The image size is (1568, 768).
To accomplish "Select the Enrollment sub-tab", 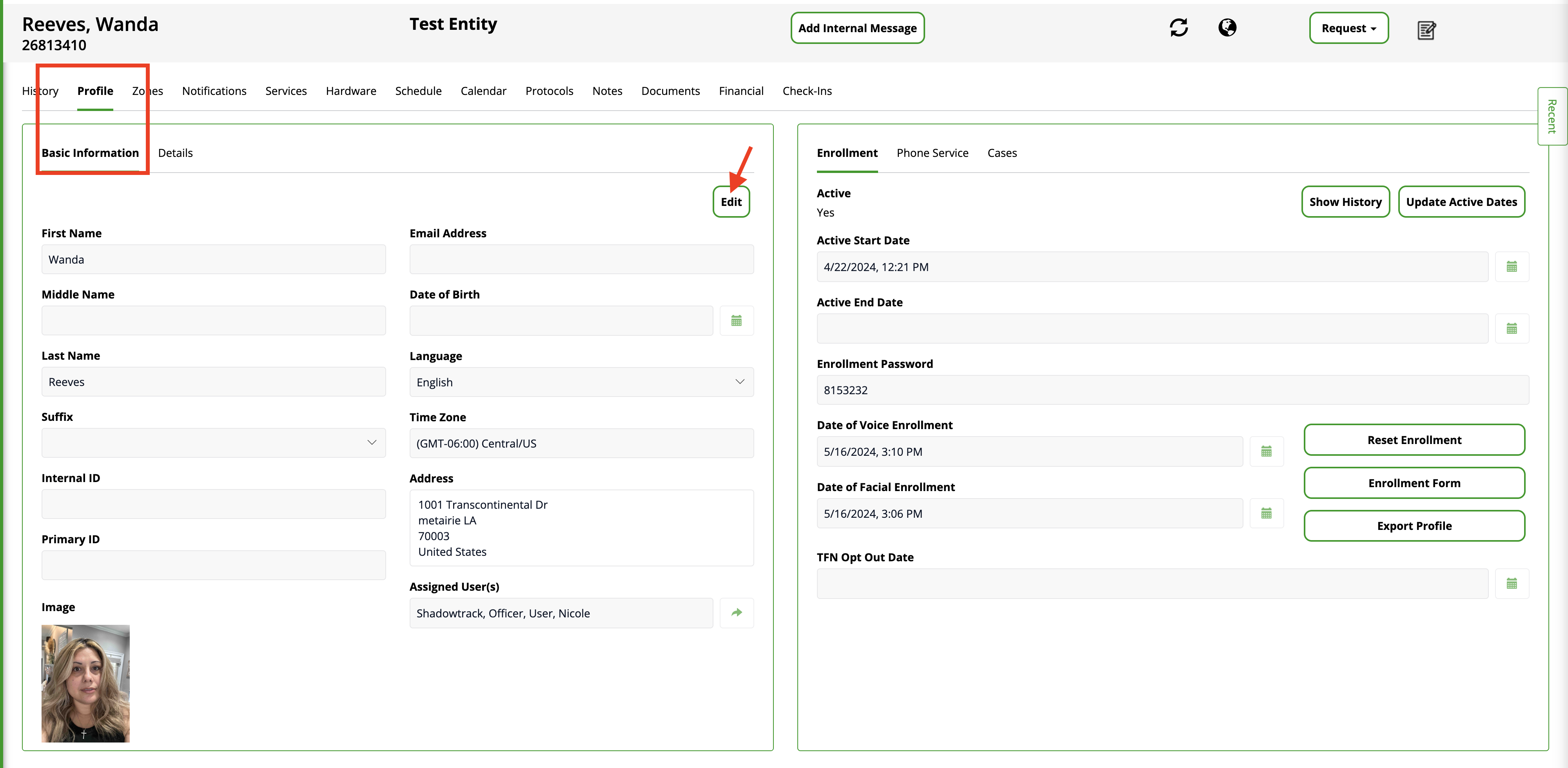I will coord(847,153).
